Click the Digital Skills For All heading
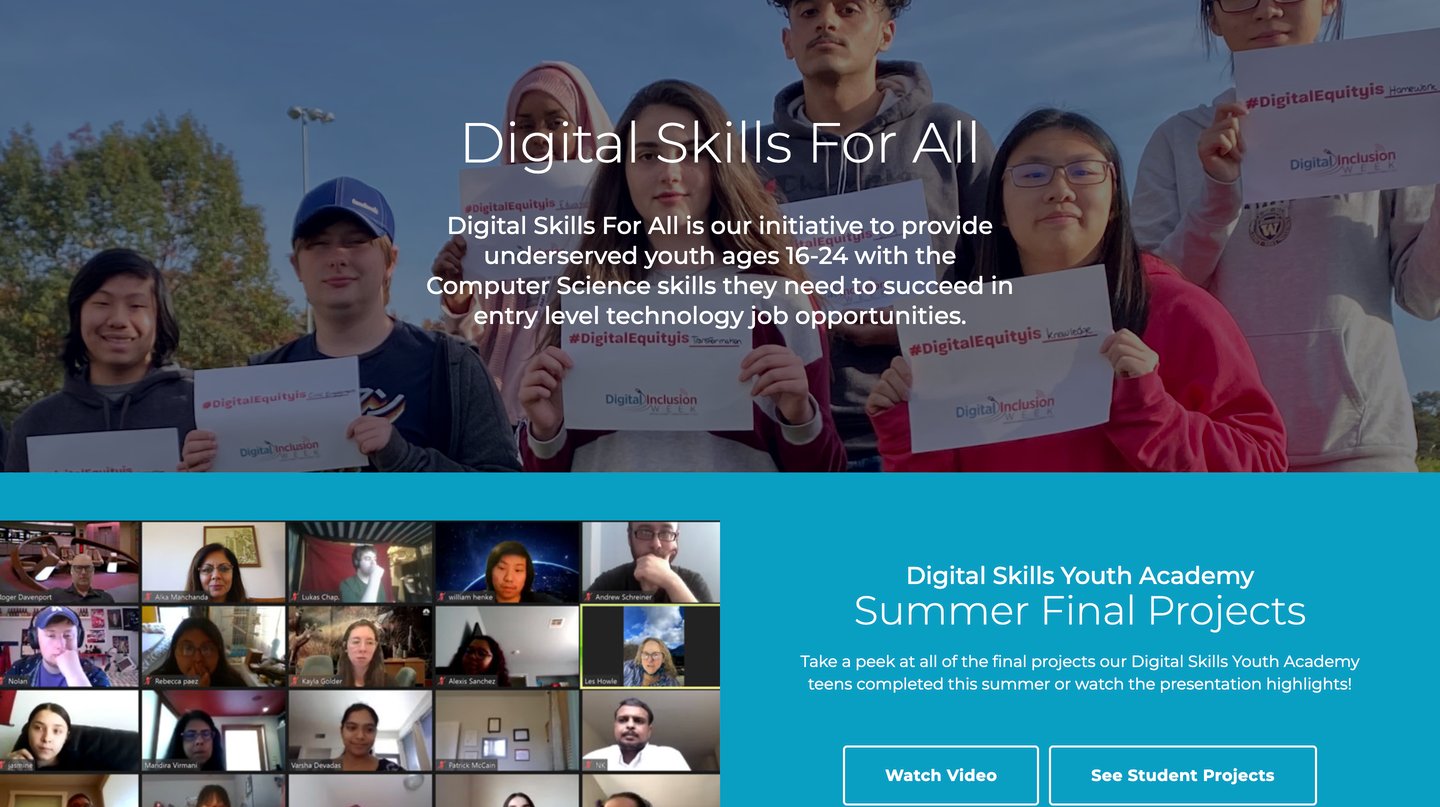Image resolution: width=1440 pixels, height=807 pixels. [x=720, y=143]
